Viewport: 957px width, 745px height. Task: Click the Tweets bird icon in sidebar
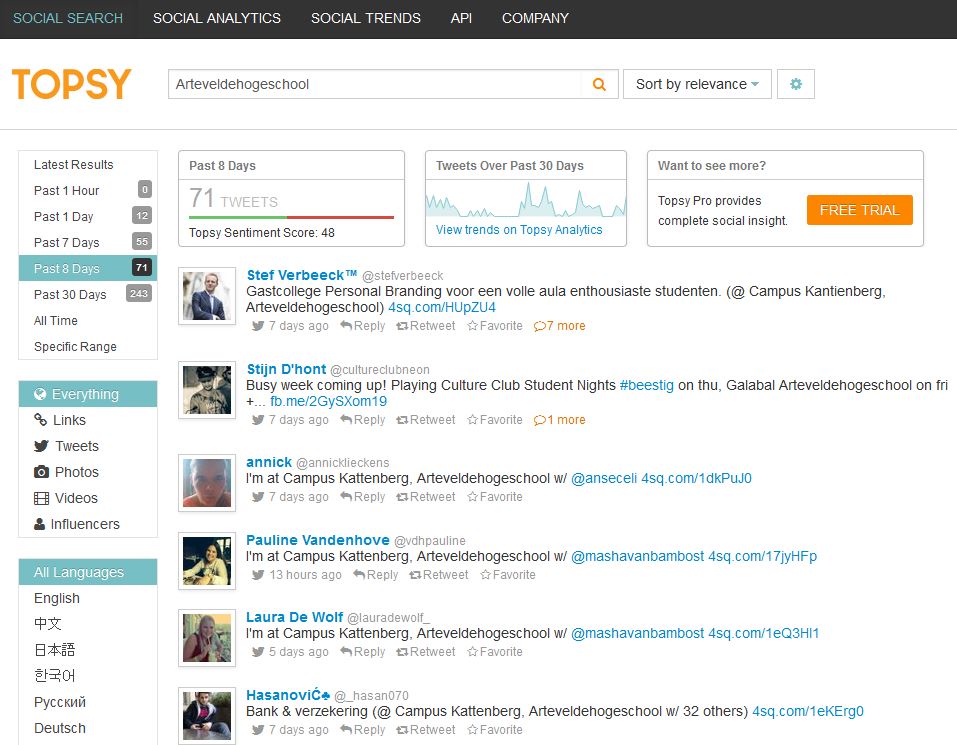pyautogui.click(x=42, y=446)
